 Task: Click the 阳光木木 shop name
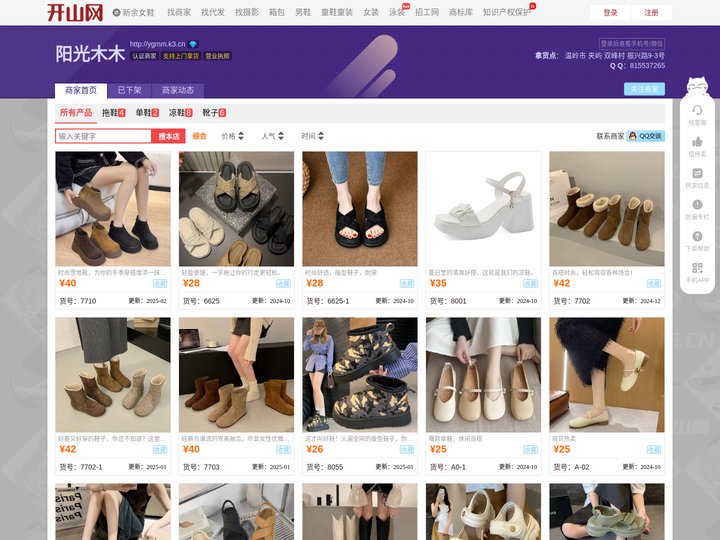[90, 54]
